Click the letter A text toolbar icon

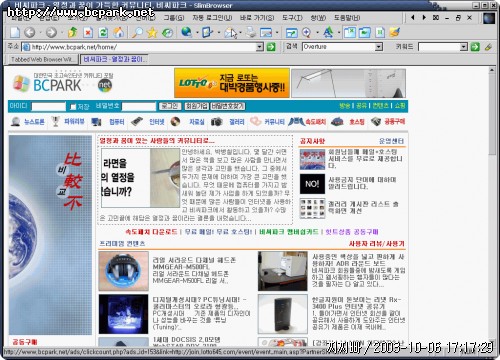(328, 32)
